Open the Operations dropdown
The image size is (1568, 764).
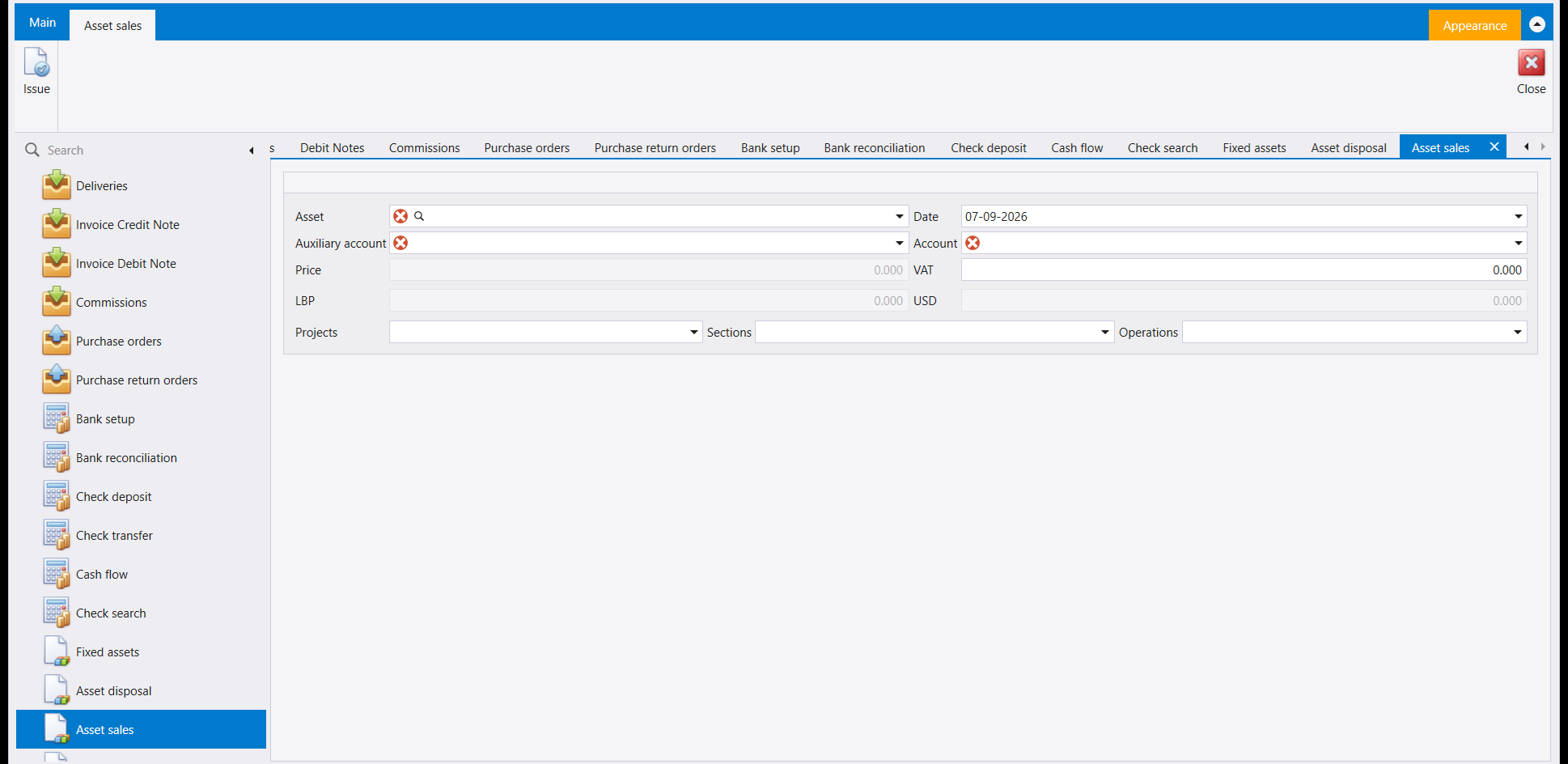point(1518,332)
